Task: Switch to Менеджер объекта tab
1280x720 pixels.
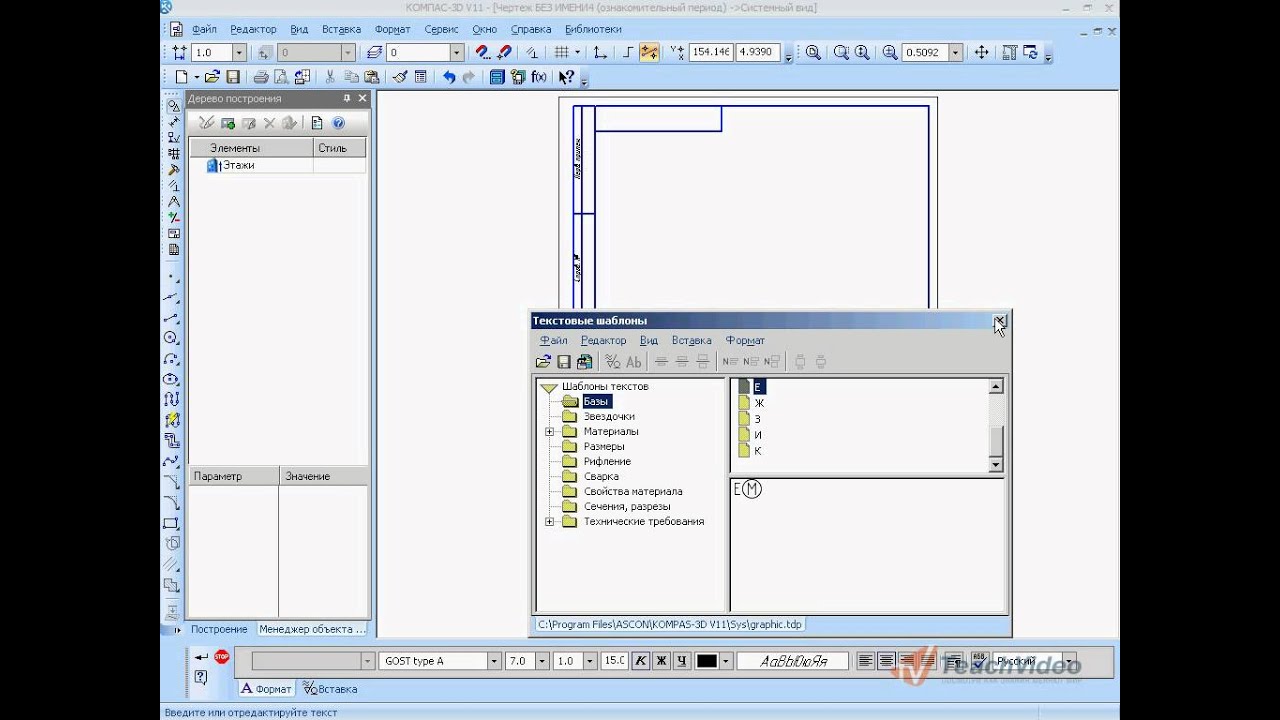Action: click(x=312, y=629)
